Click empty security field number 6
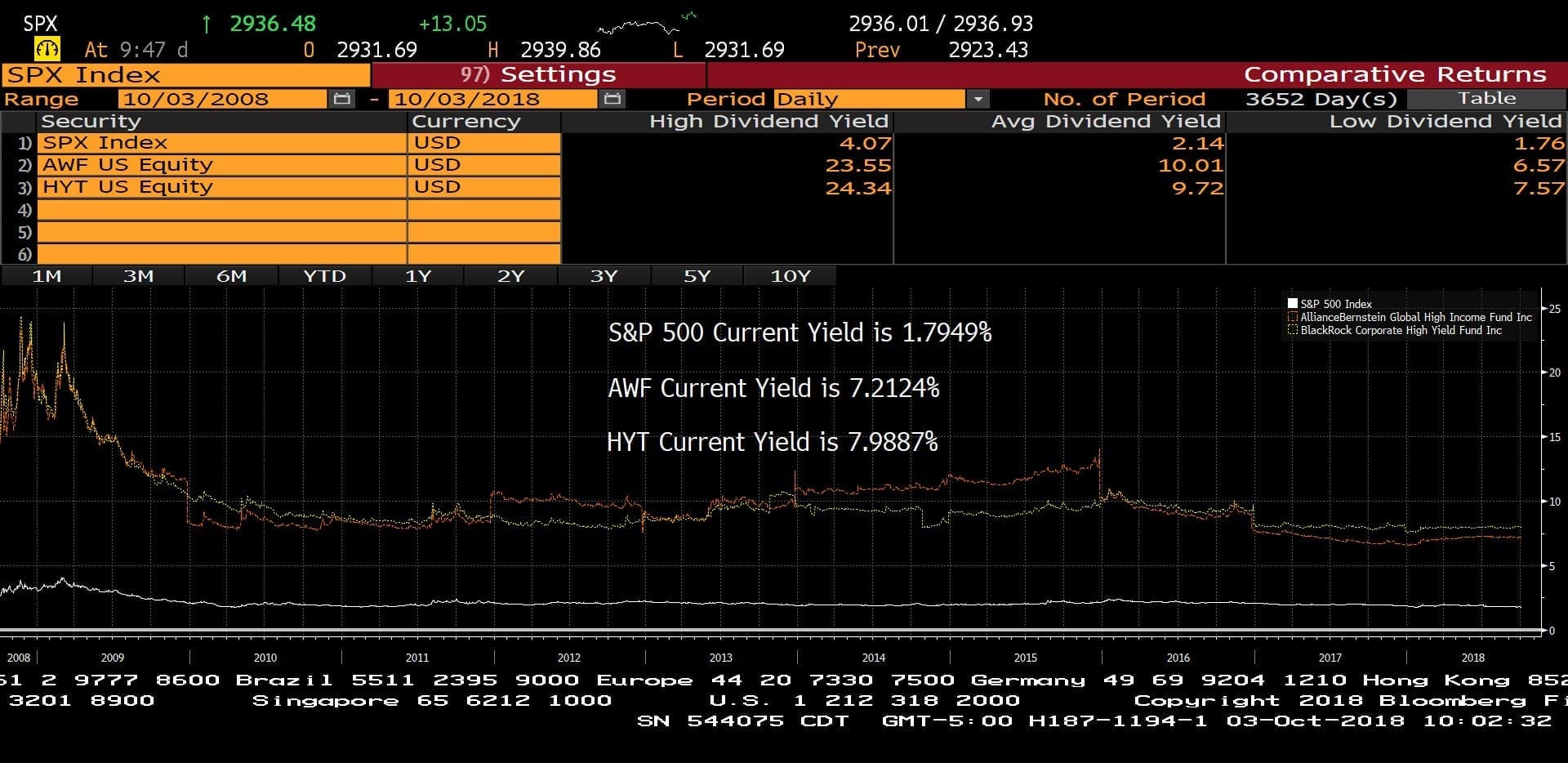 (x=222, y=254)
